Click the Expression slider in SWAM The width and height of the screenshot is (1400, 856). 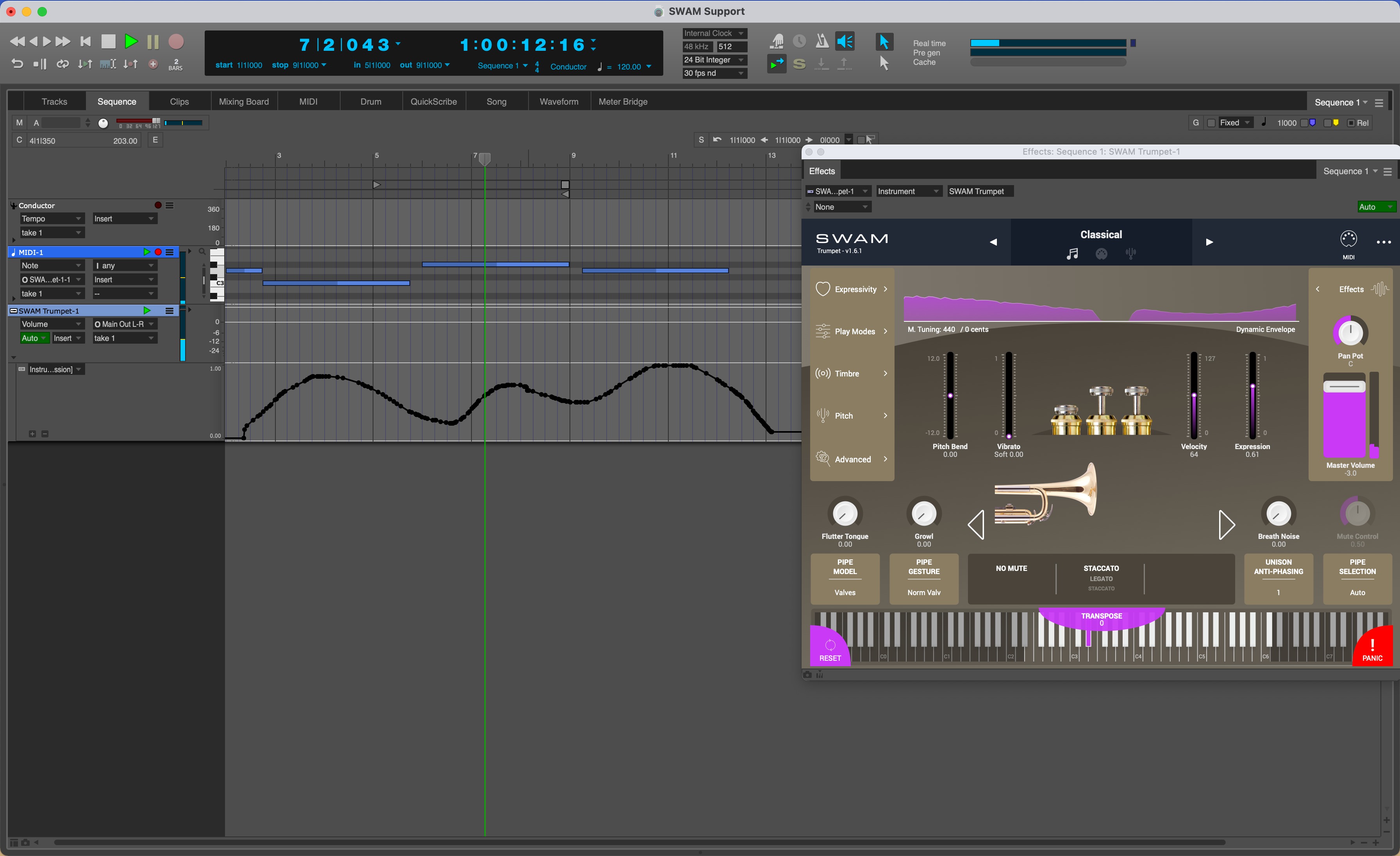[1252, 395]
